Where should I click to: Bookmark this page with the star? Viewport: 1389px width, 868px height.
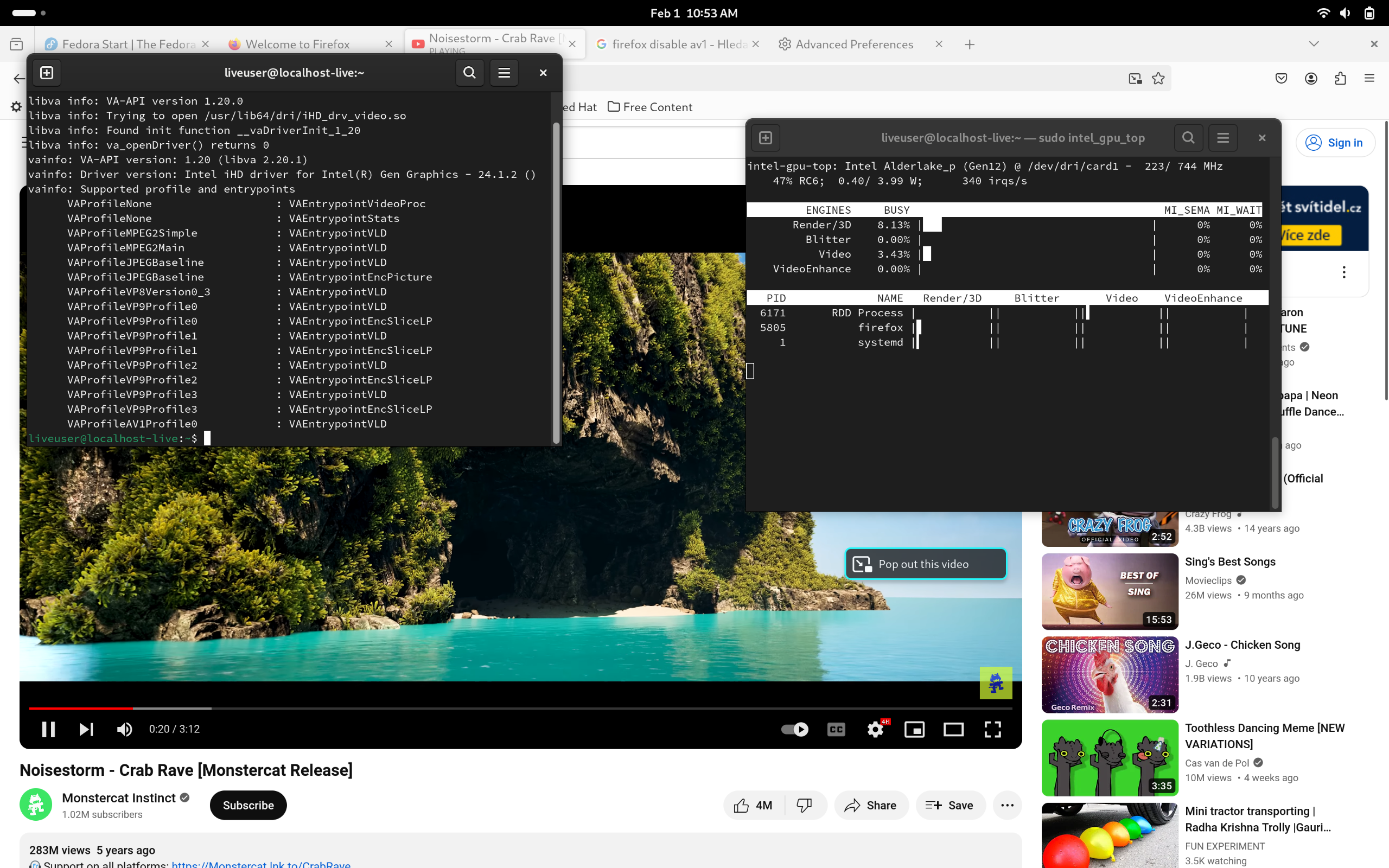click(x=1158, y=79)
